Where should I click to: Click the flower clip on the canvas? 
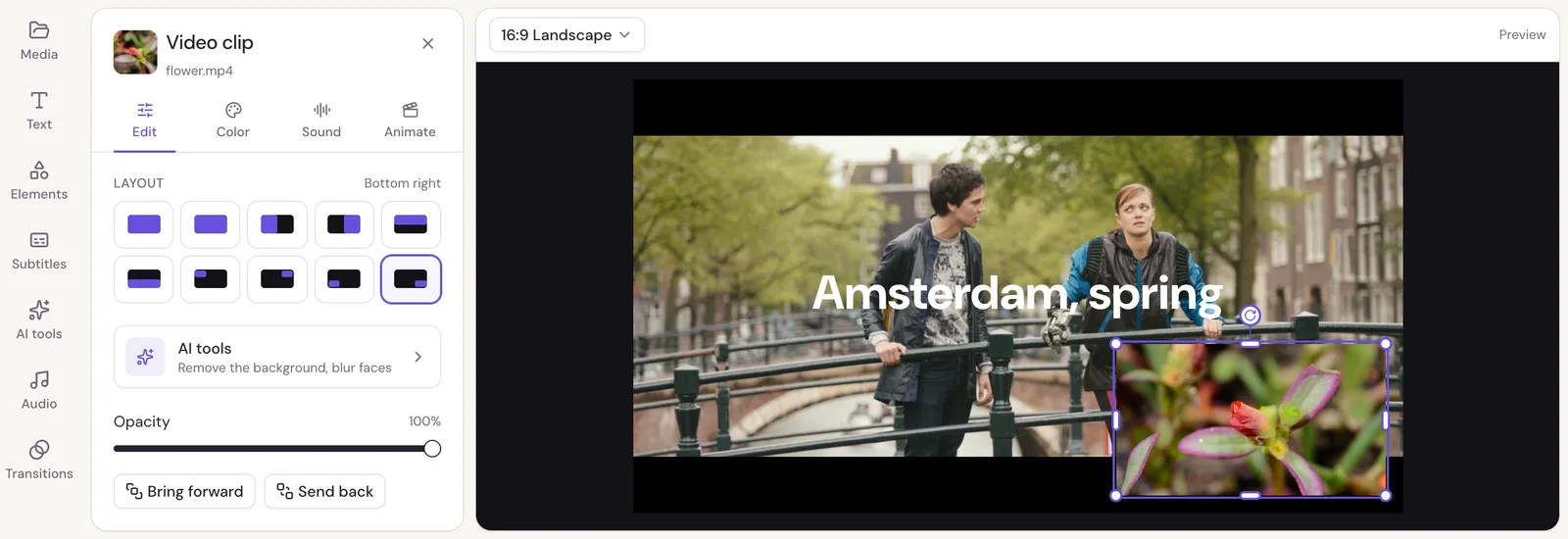[1250, 419]
